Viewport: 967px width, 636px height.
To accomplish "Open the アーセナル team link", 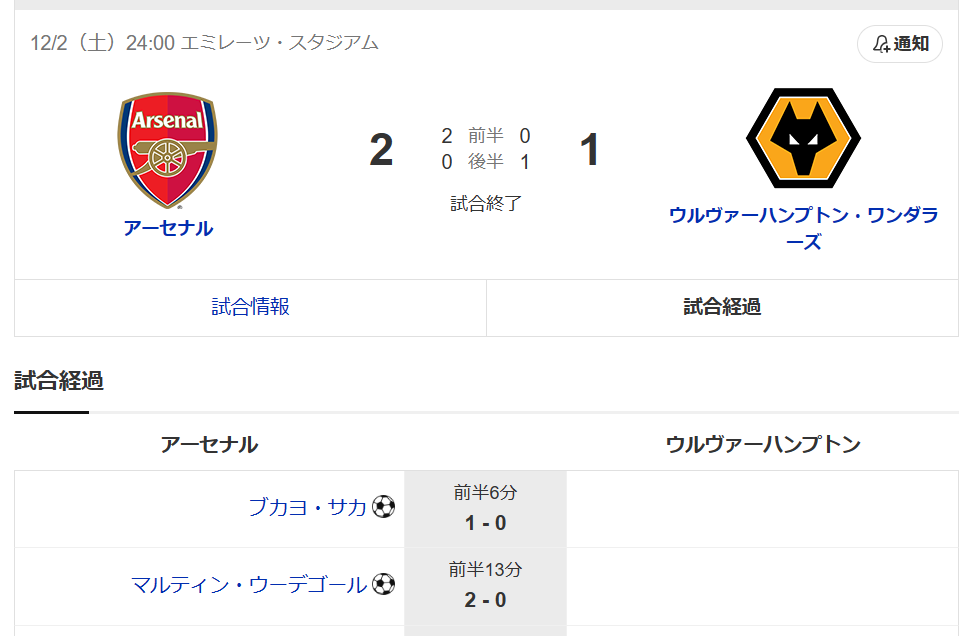I will (x=168, y=228).
